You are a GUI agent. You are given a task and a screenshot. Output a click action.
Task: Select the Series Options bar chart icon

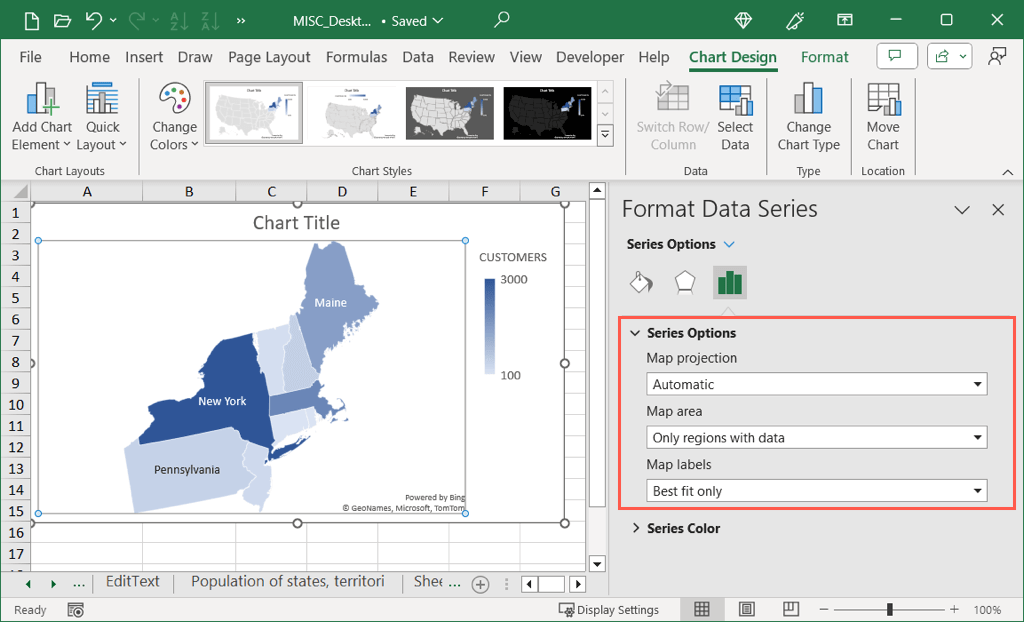(730, 283)
